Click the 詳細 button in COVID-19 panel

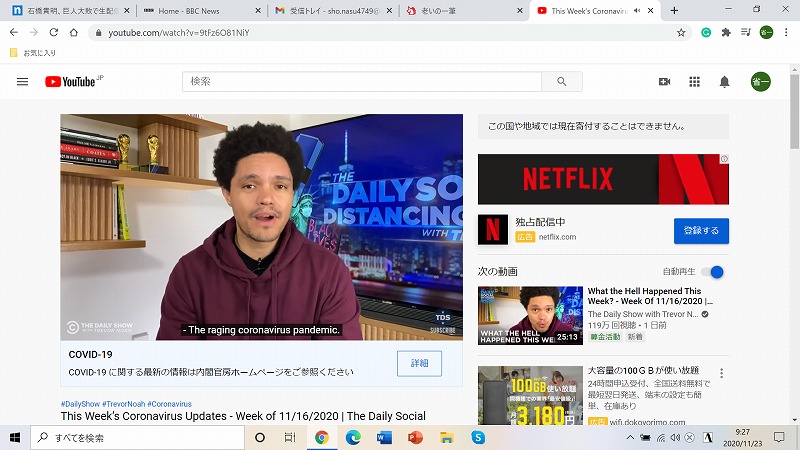[419, 363]
